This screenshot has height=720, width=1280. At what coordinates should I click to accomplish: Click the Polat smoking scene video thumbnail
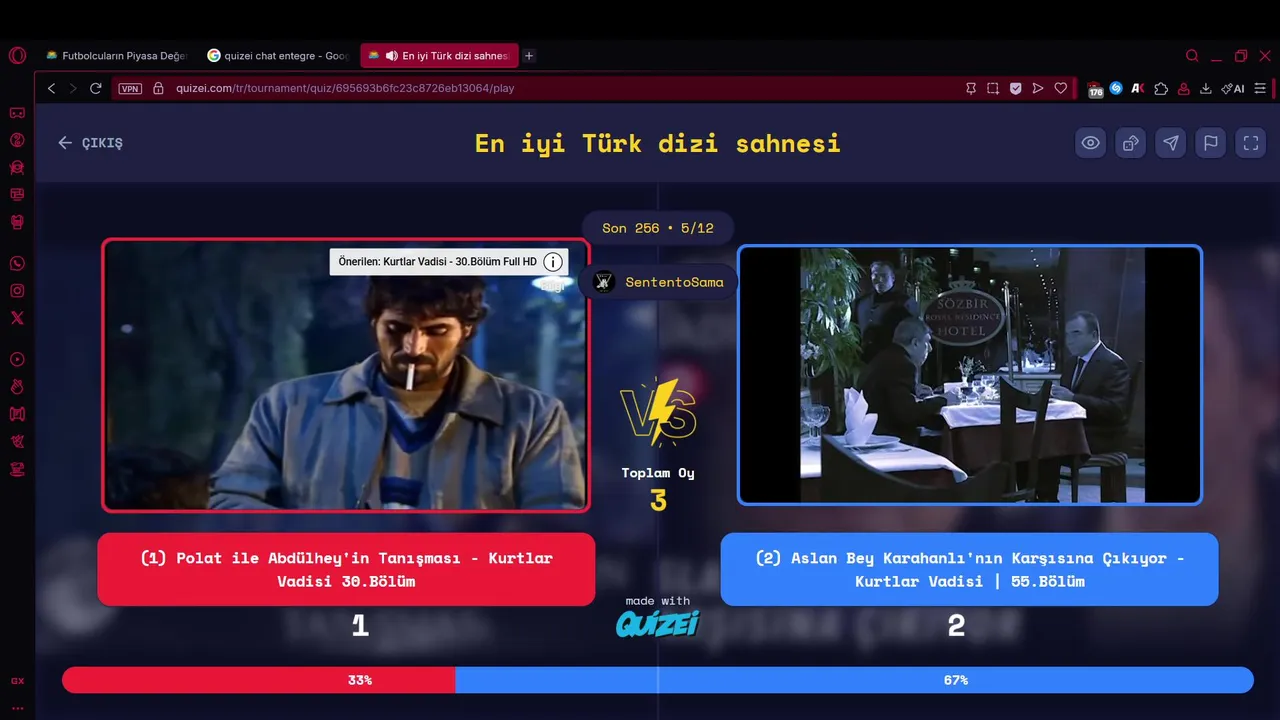(x=346, y=375)
